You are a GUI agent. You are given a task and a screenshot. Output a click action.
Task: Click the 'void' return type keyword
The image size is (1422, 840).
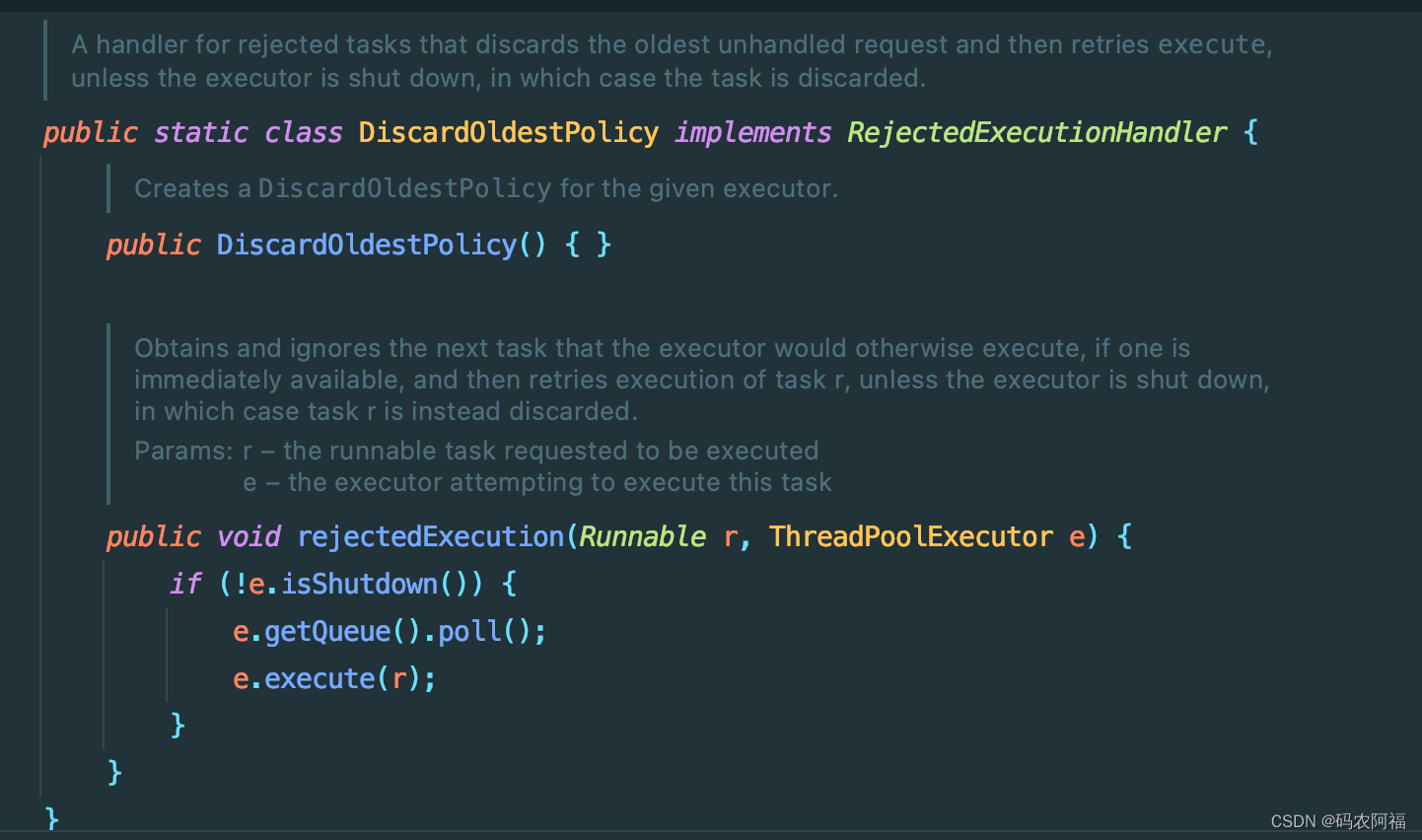tap(249, 536)
